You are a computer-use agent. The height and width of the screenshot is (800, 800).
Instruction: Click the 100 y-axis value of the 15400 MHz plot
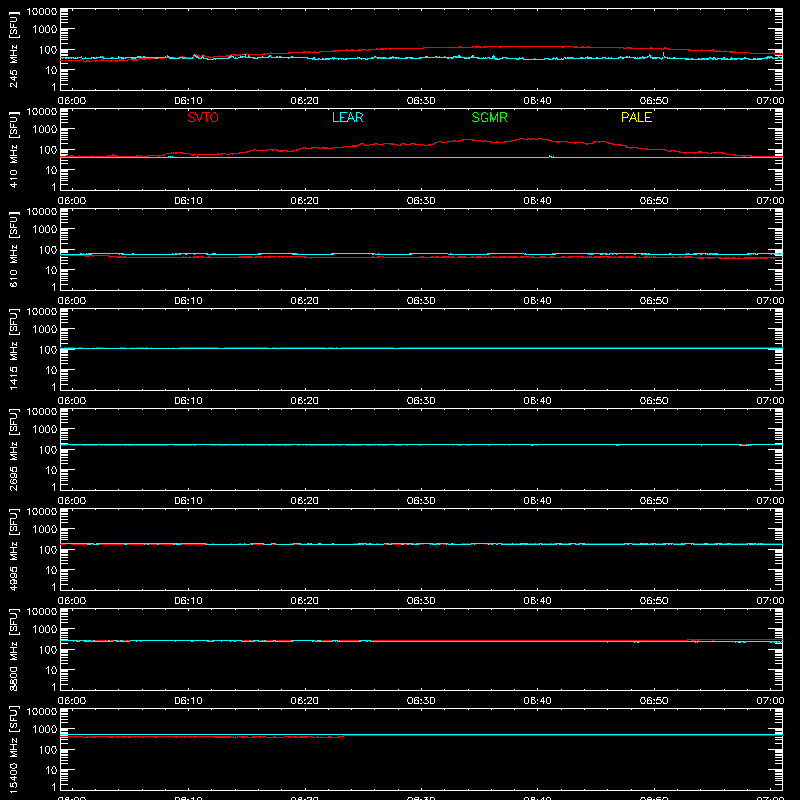point(48,750)
